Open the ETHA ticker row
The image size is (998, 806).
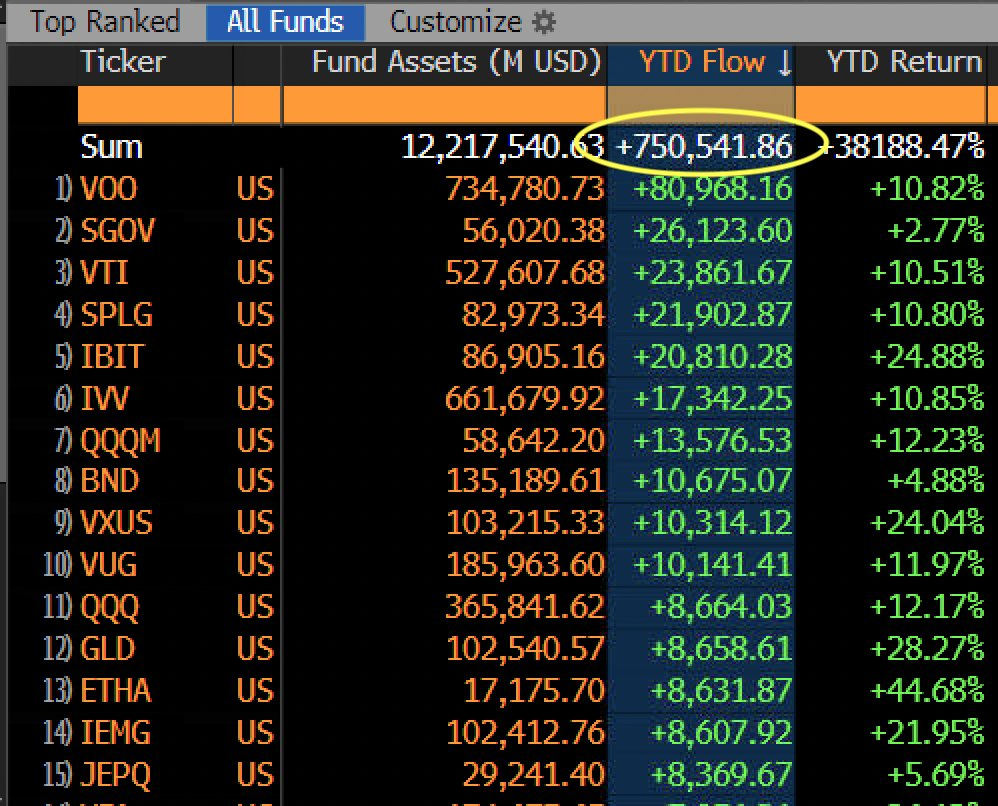[116, 691]
